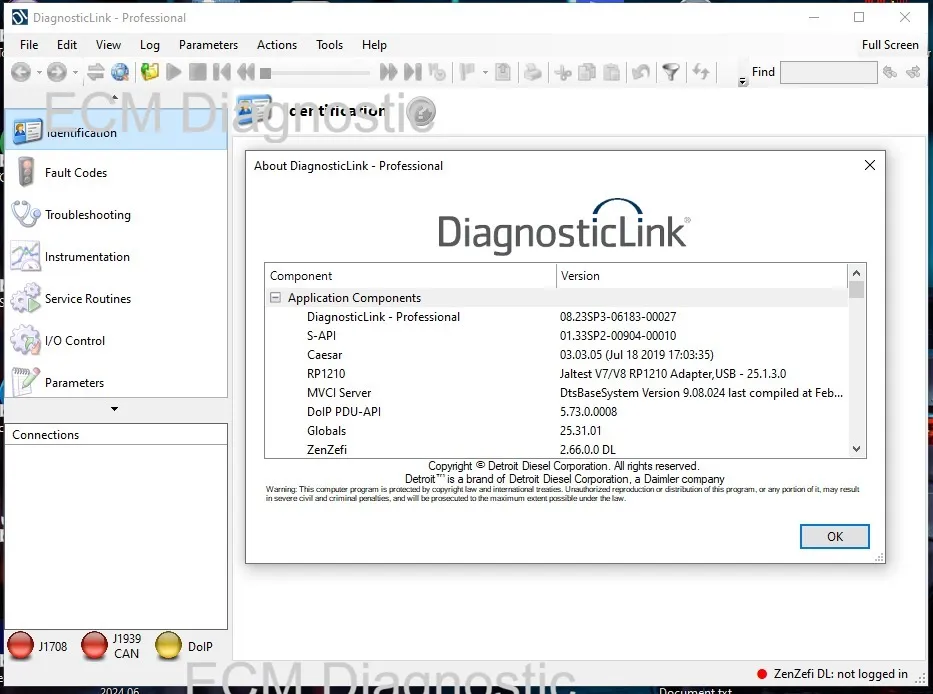Click the log playback seek slider
This screenshot has width=933, height=694.
coord(320,72)
